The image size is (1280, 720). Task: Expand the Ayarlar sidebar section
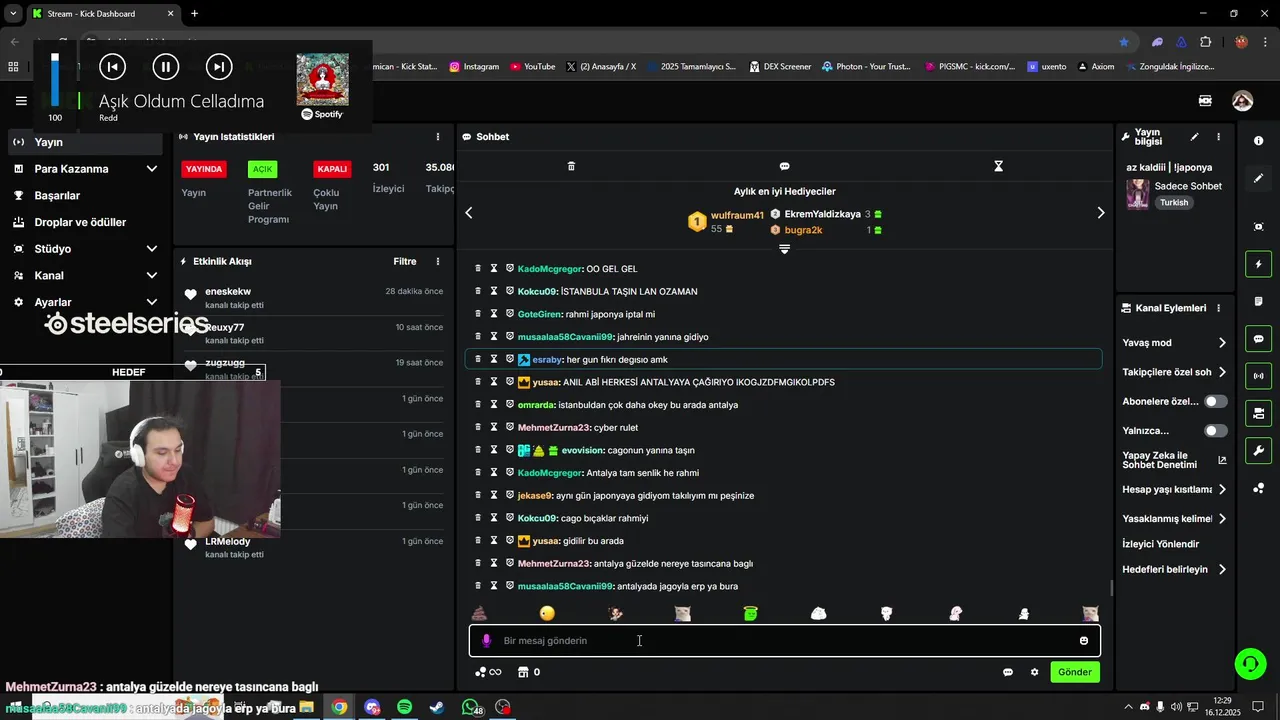85,302
